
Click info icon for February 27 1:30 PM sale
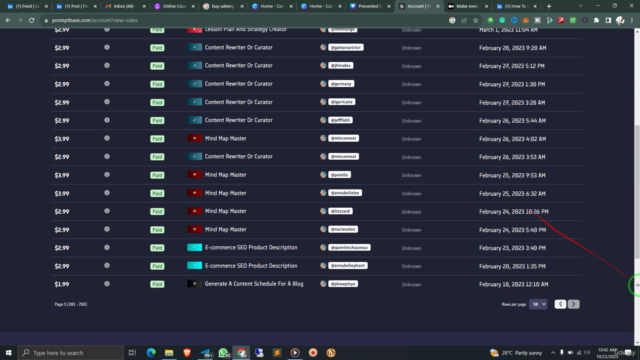coord(107,84)
